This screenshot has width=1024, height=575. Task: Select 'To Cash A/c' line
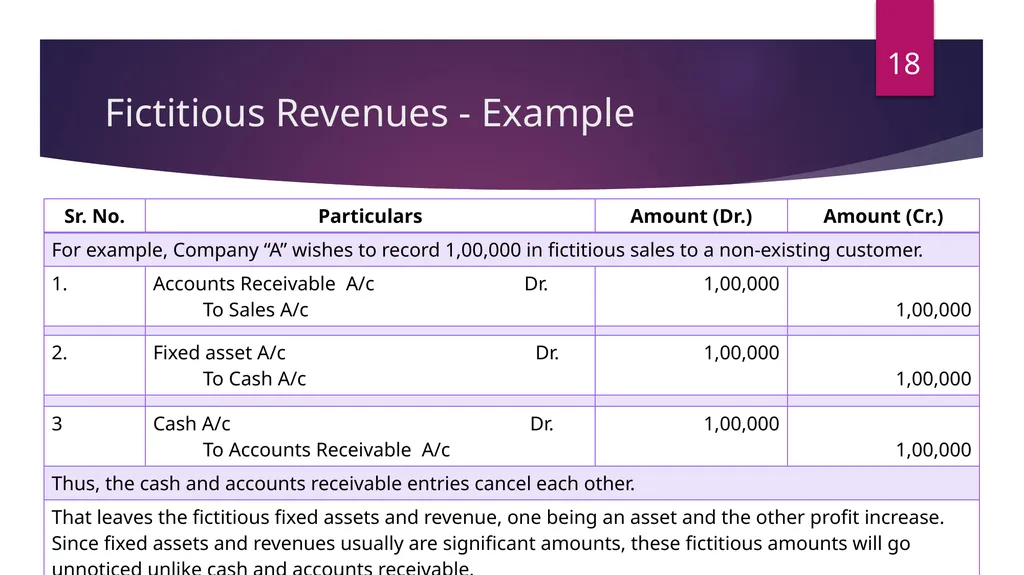pos(254,379)
